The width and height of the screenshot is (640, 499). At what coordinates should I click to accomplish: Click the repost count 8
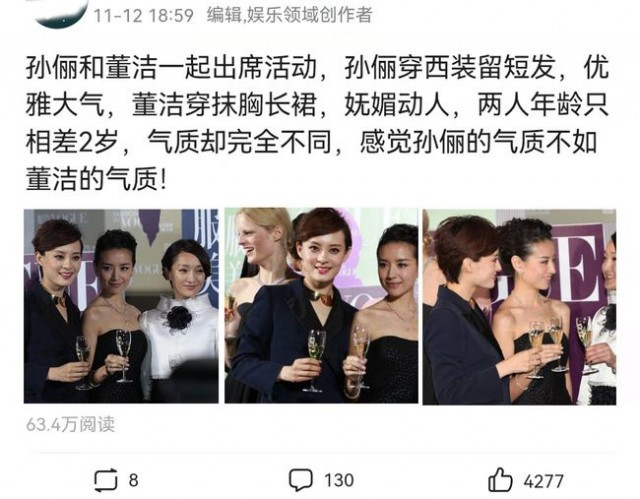tap(133, 480)
